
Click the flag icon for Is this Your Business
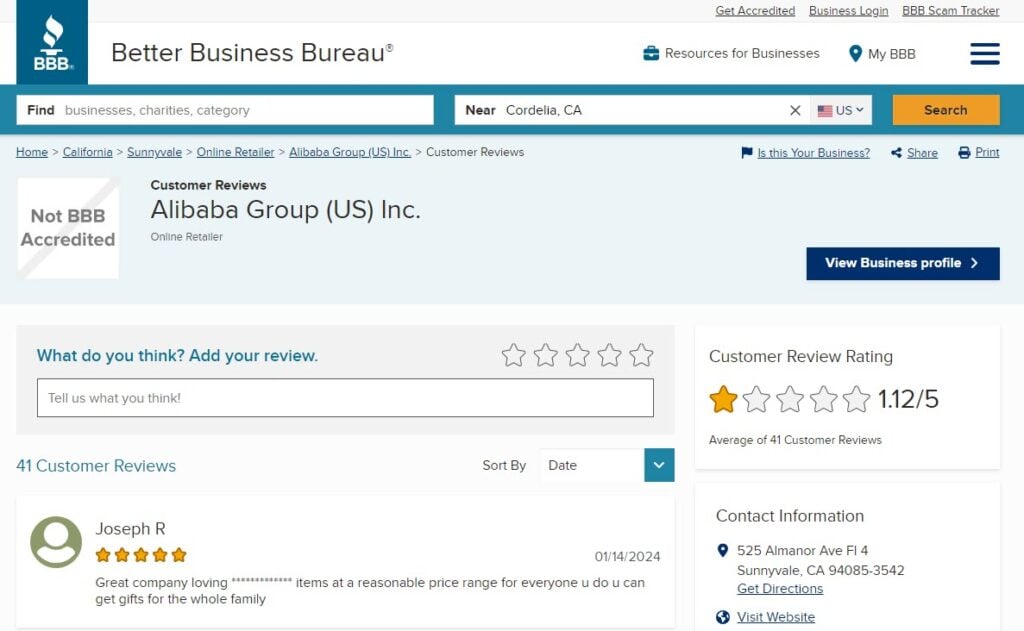coord(747,153)
